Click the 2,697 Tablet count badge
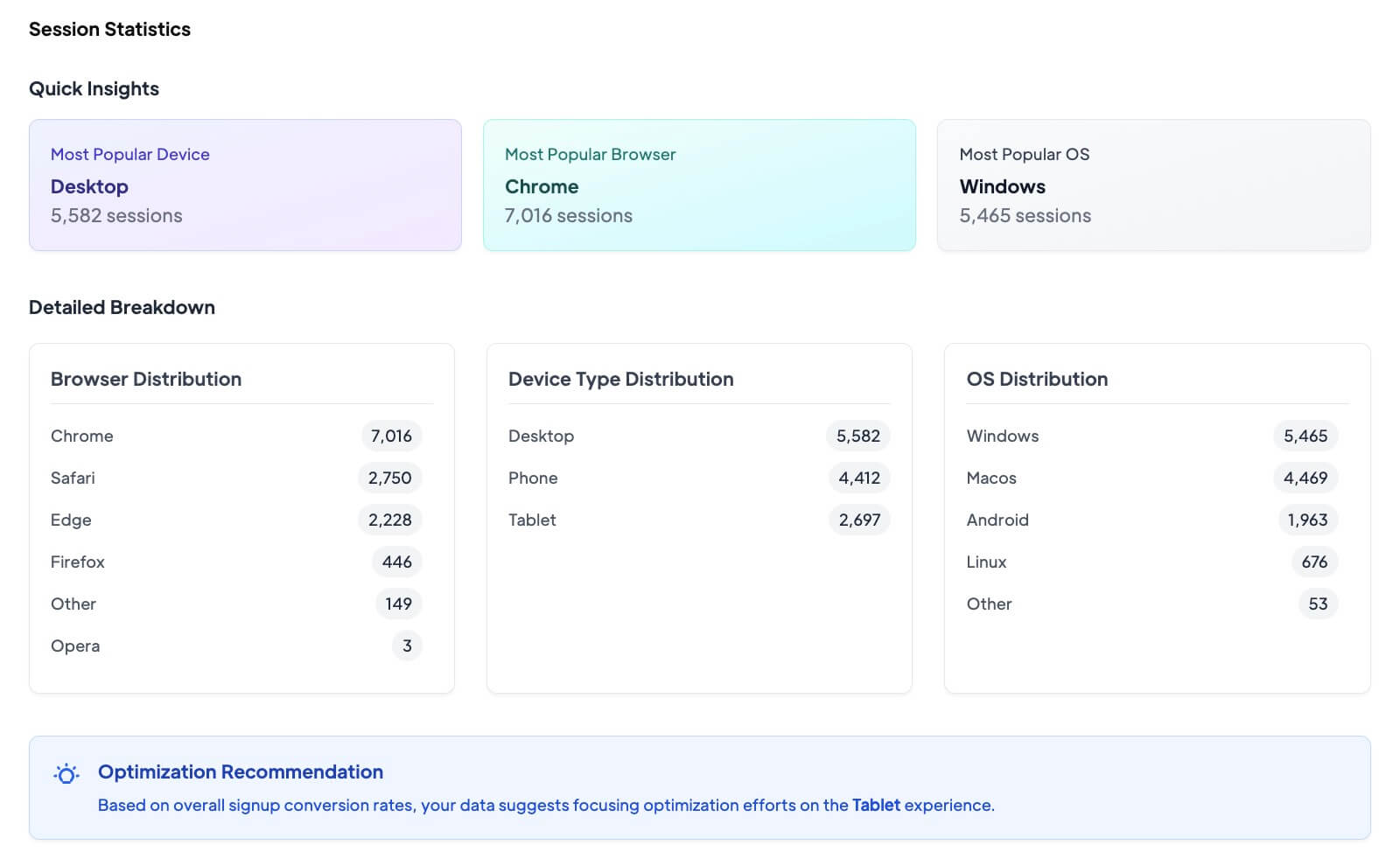Image resolution: width=1400 pixels, height=866 pixels. point(859,520)
